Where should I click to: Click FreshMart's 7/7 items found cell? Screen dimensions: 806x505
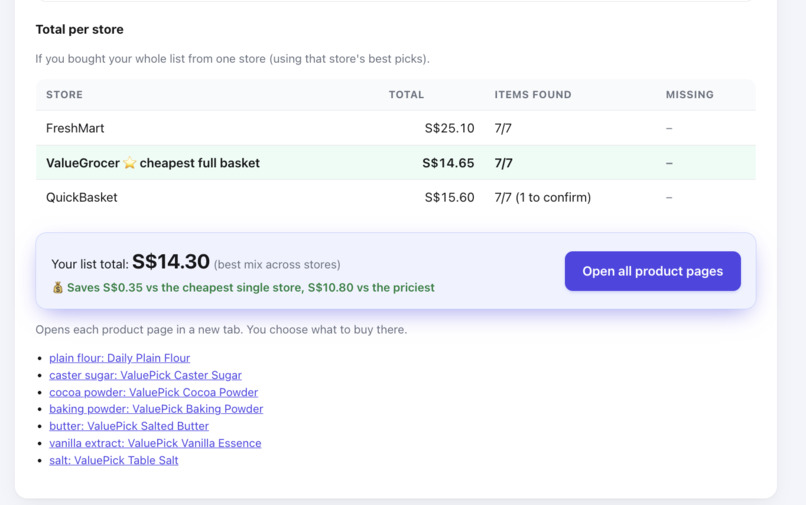(x=503, y=128)
